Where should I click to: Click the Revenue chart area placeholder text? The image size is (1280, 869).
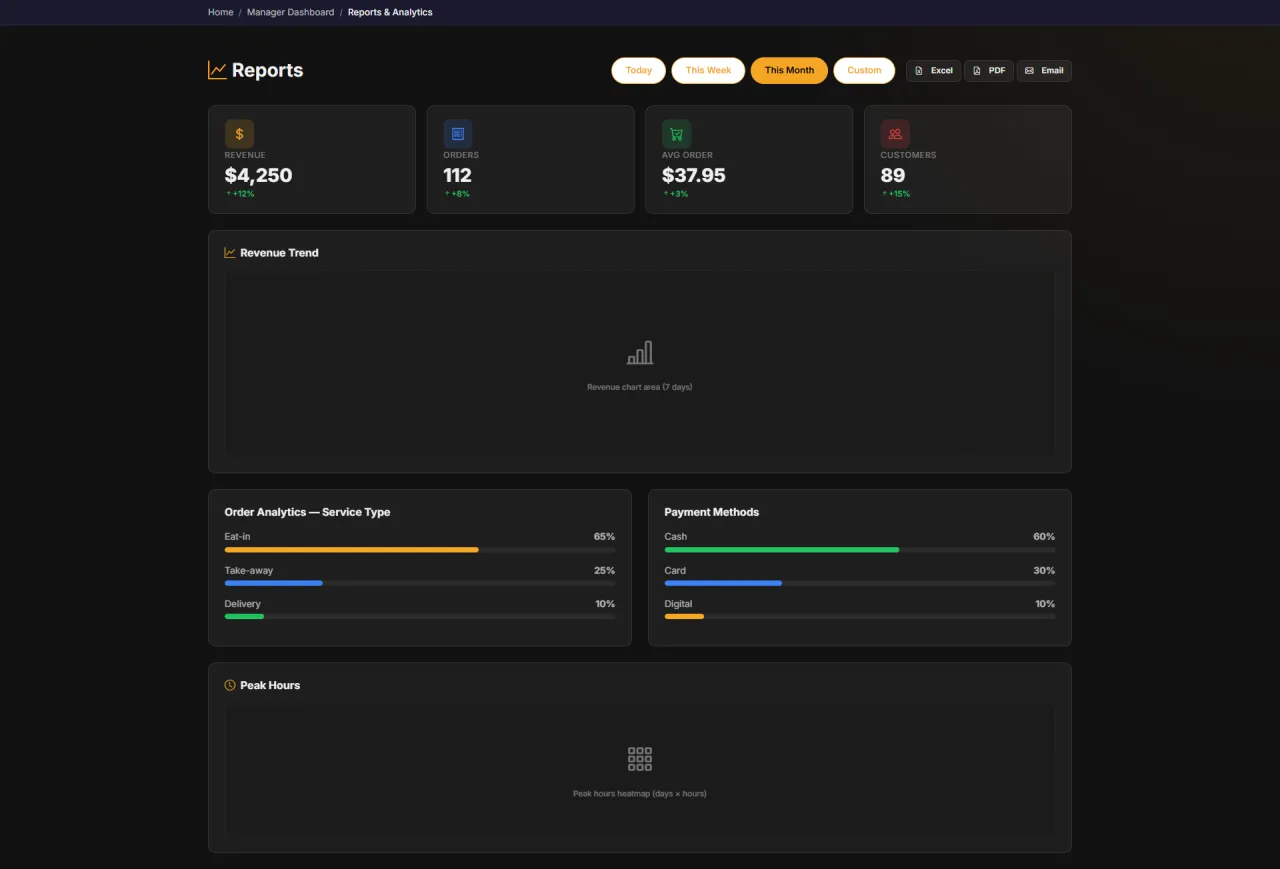pos(640,387)
